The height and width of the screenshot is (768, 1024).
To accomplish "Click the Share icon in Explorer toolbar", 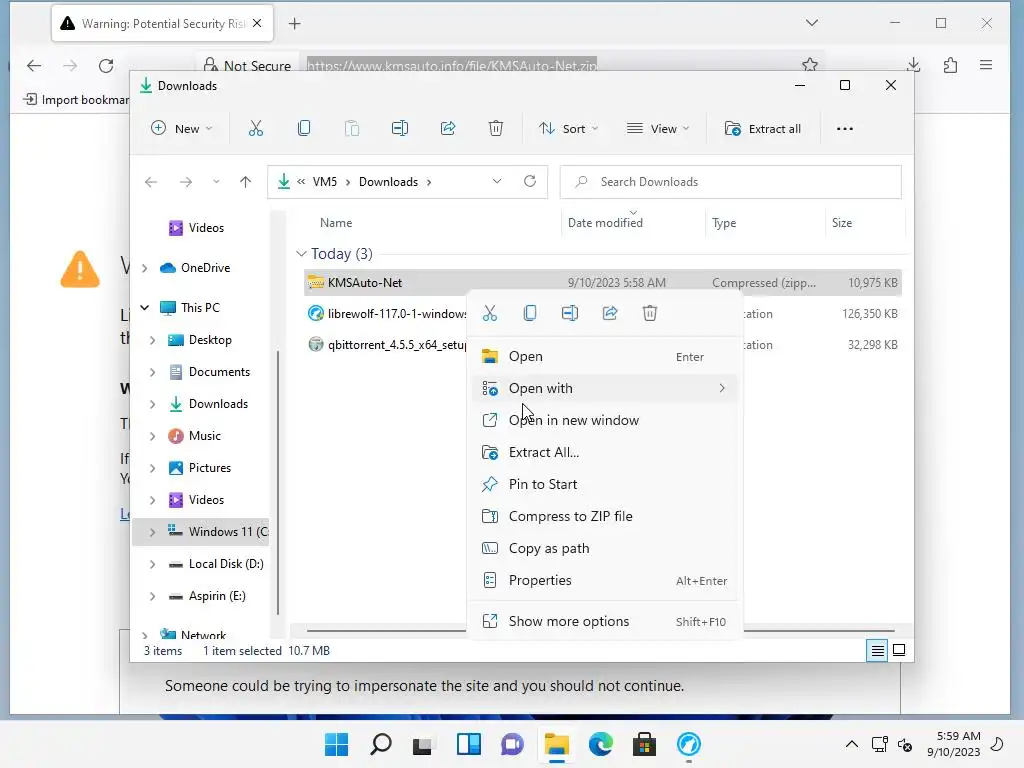I will pos(448,129).
